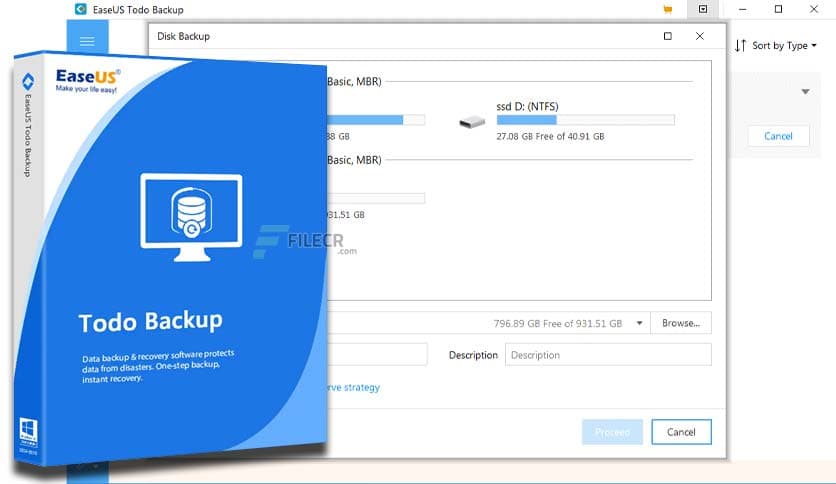The image size is (836, 484).
Task: Expand the gray arrow in right panel
Action: coord(805,92)
